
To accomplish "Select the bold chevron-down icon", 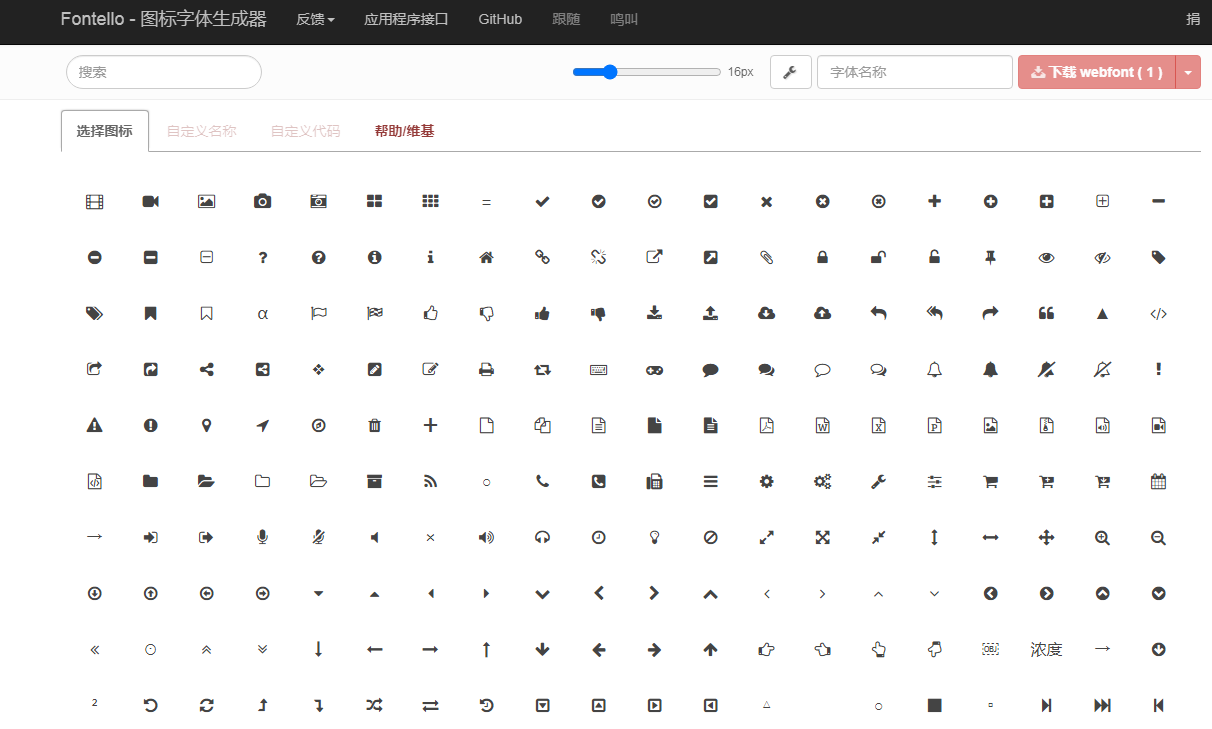I will (543, 593).
